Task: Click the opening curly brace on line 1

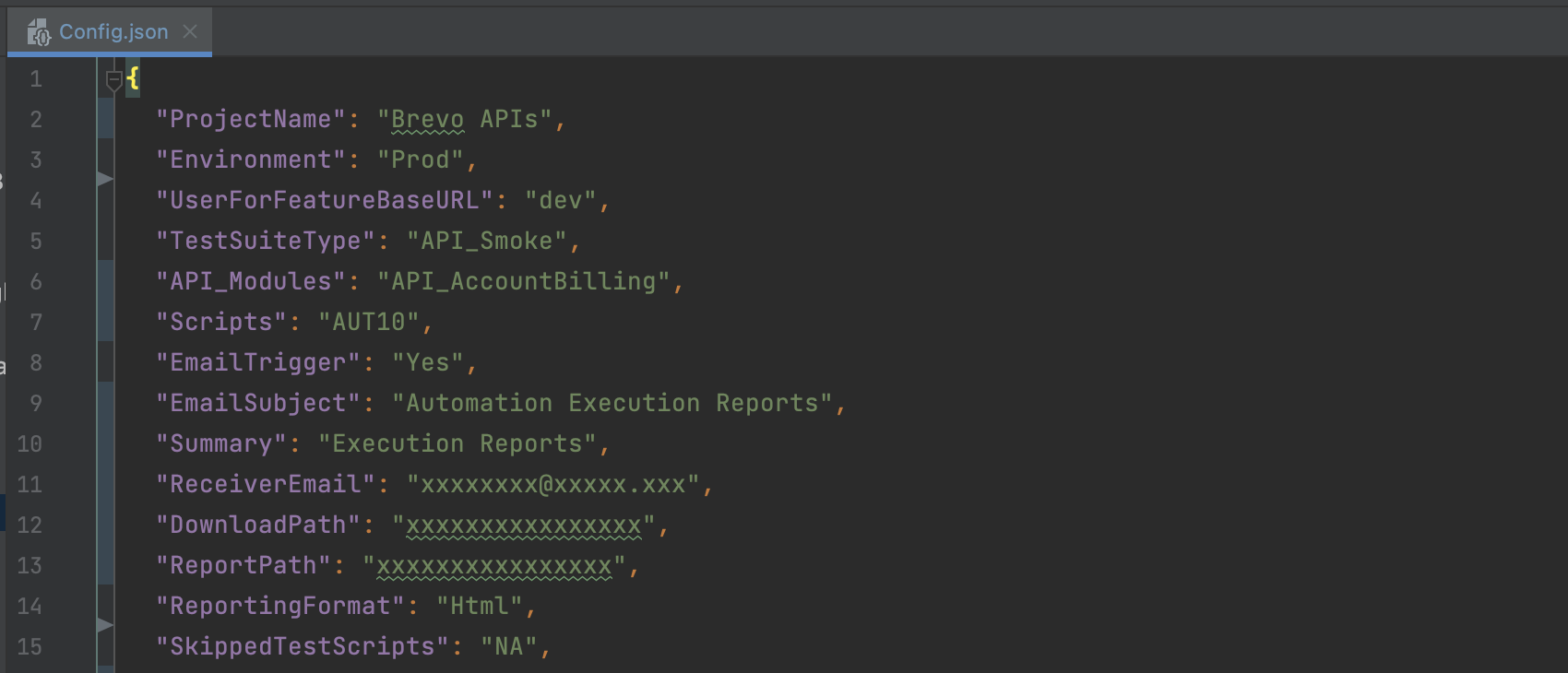Action: (133, 78)
